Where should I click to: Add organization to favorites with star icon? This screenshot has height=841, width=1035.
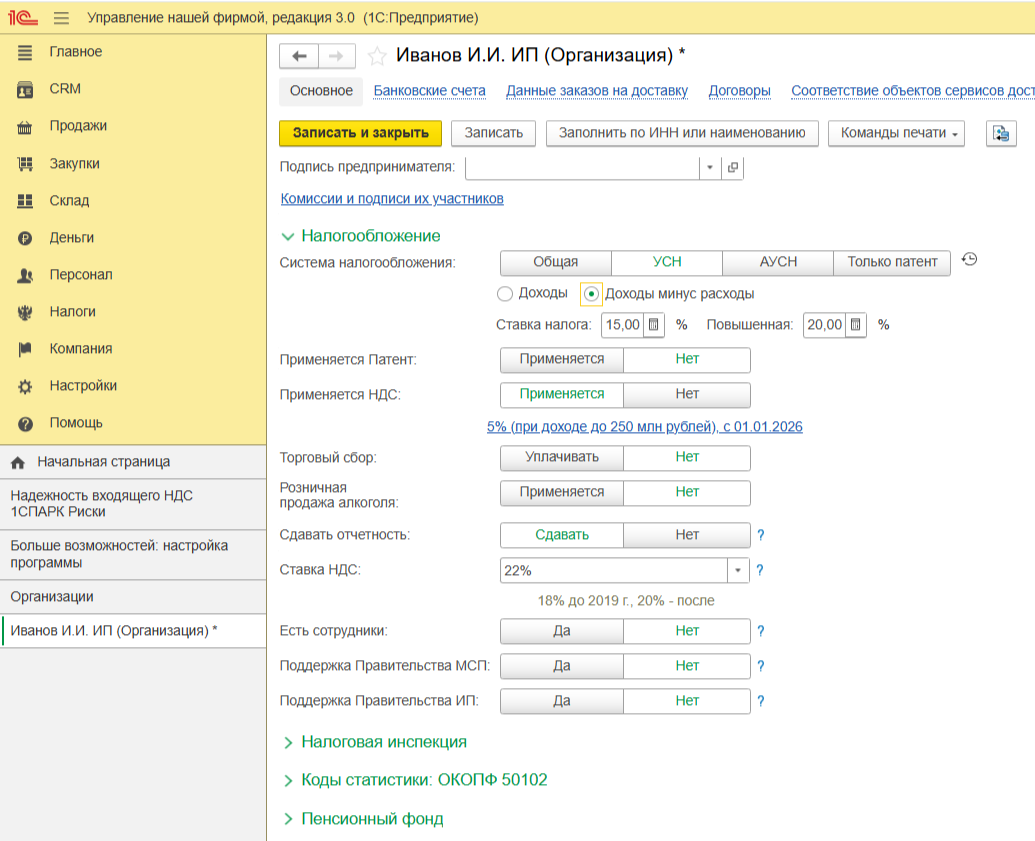click(x=377, y=56)
